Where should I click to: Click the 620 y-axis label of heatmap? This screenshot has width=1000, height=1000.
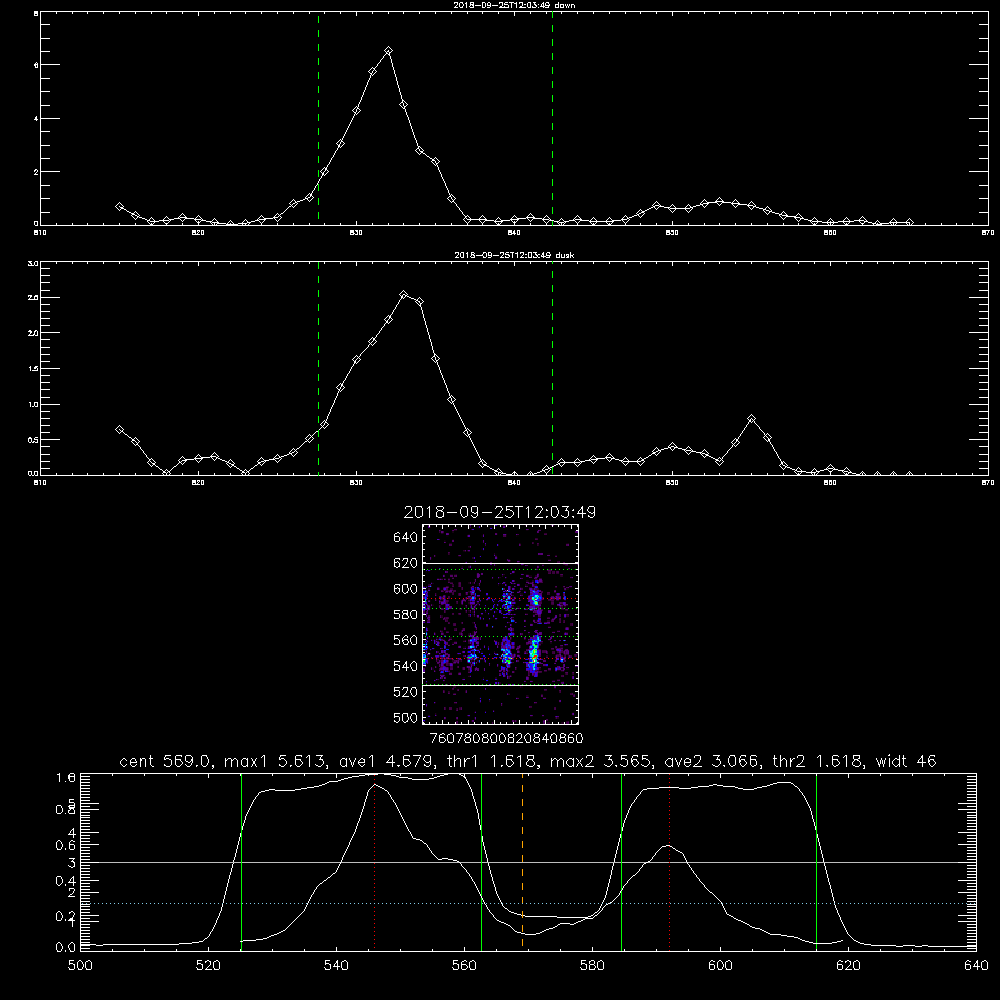click(x=406, y=563)
